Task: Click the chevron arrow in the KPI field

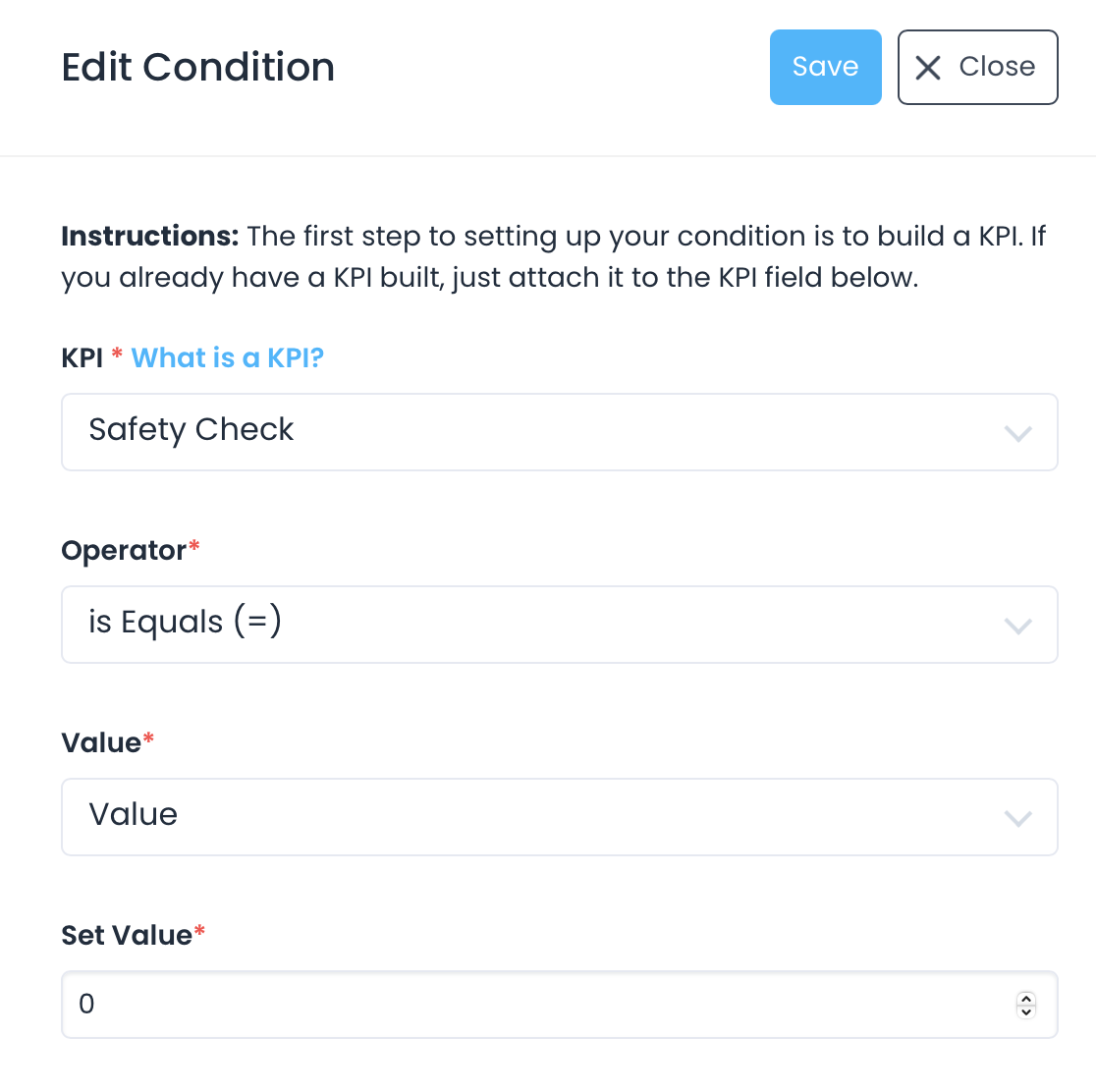Action: pyautogui.click(x=1018, y=433)
